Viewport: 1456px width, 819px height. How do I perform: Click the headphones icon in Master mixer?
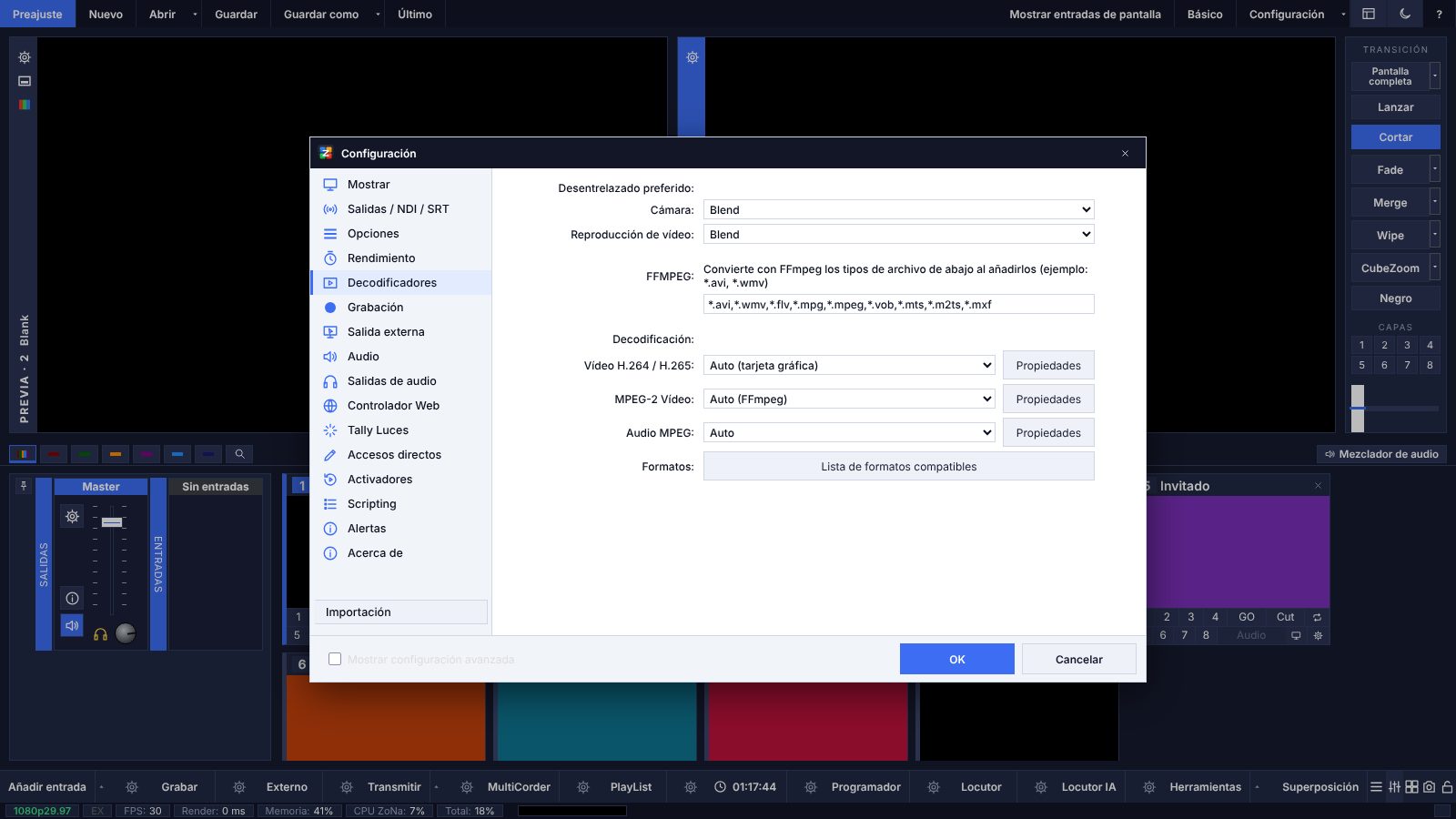click(x=101, y=633)
